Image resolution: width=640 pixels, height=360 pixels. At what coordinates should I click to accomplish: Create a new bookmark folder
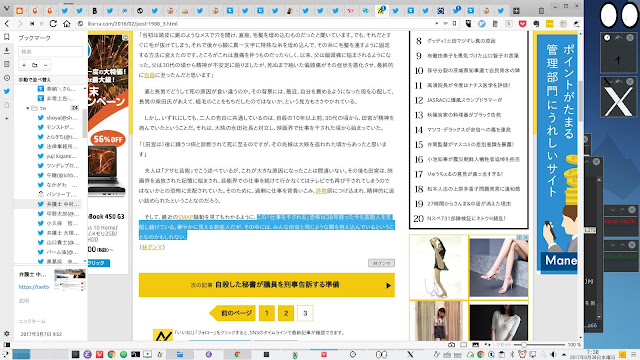point(35,65)
